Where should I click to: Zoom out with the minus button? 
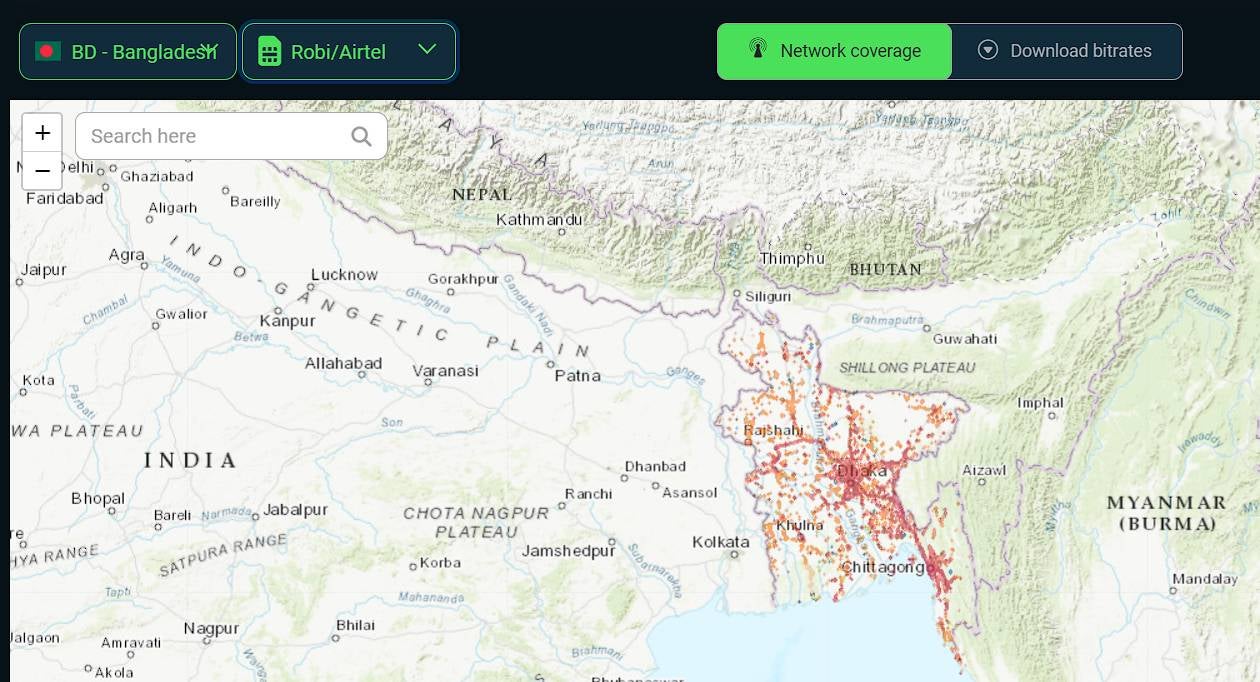[42, 171]
